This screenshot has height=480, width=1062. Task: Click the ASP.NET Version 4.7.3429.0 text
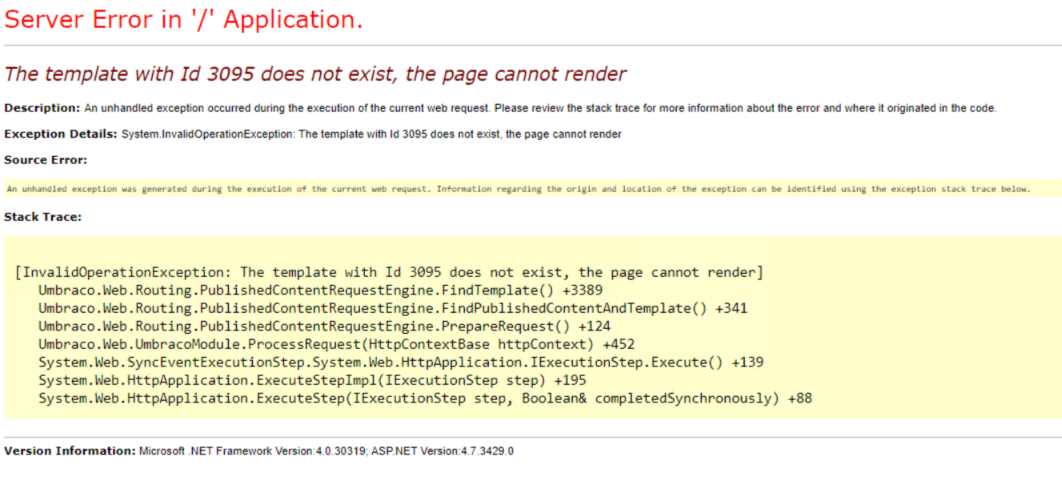(443, 451)
